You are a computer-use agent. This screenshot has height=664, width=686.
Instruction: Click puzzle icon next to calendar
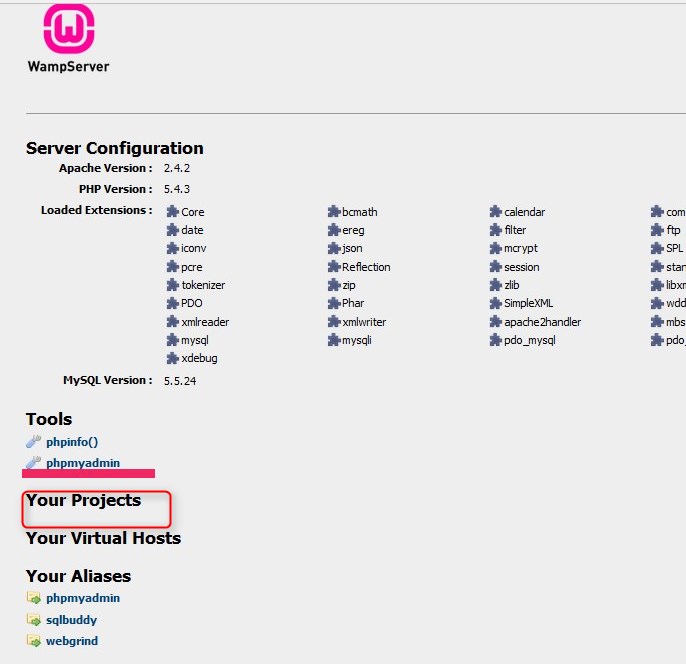(496, 212)
